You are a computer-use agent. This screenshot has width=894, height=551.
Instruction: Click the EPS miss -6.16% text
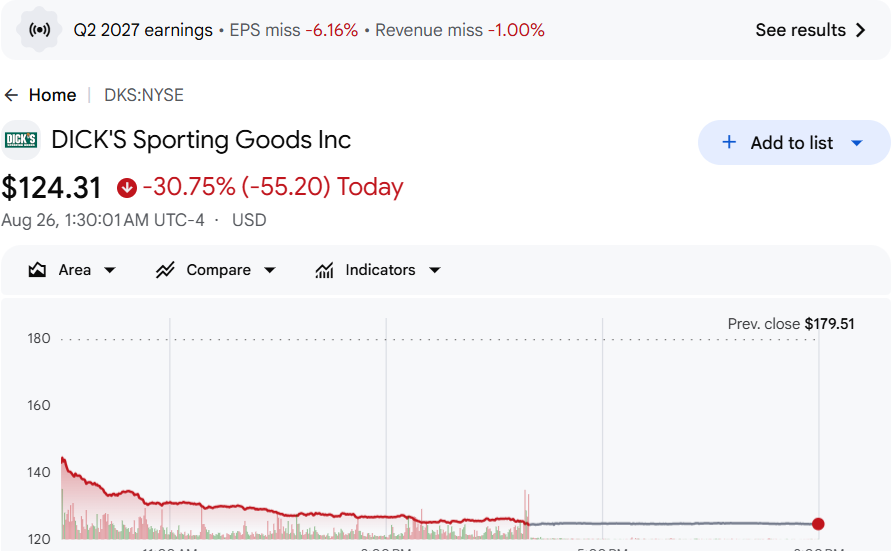coord(294,30)
